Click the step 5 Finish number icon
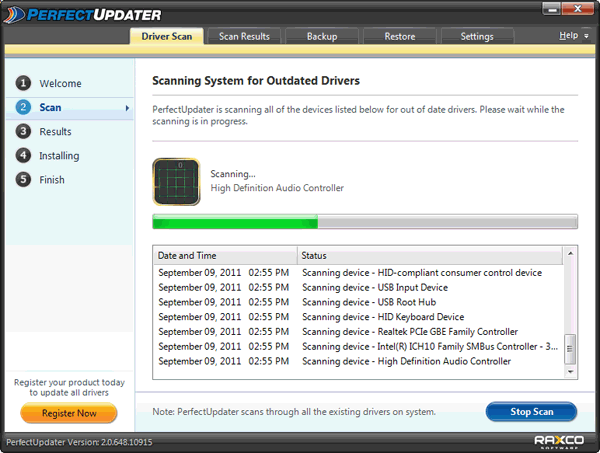 (x=23, y=179)
